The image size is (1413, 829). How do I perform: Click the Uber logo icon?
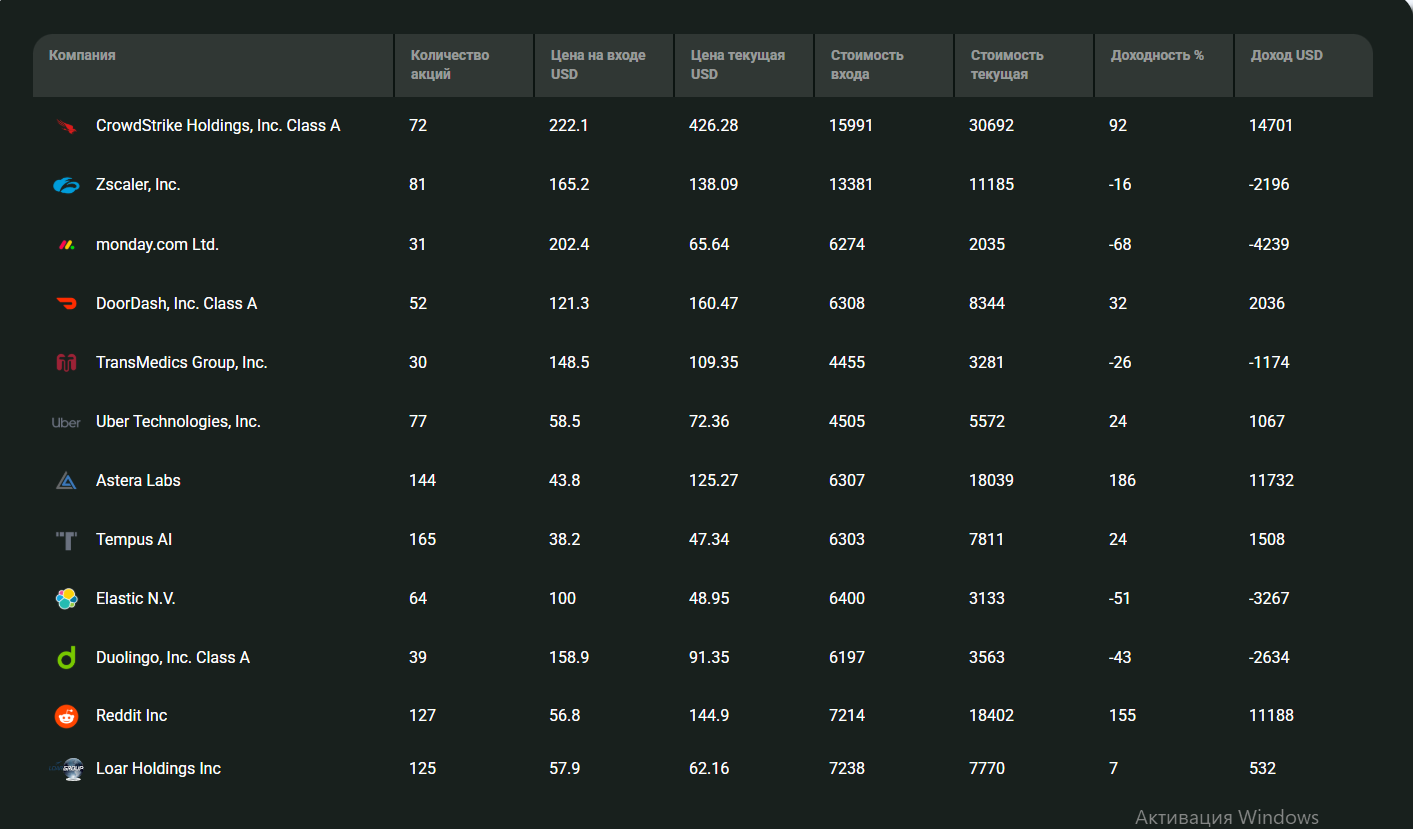[x=66, y=422]
